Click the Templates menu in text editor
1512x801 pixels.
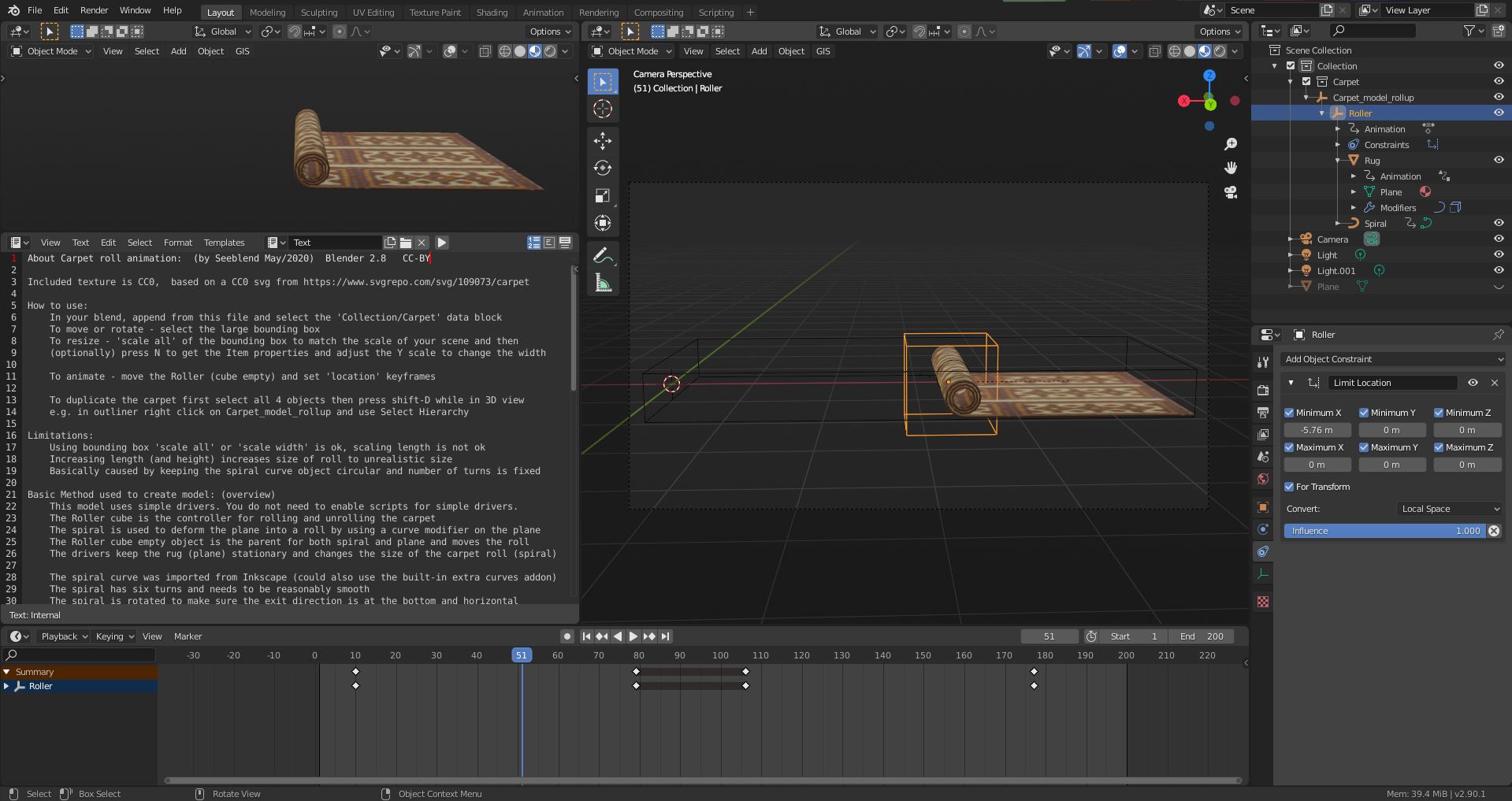(x=224, y=242)
